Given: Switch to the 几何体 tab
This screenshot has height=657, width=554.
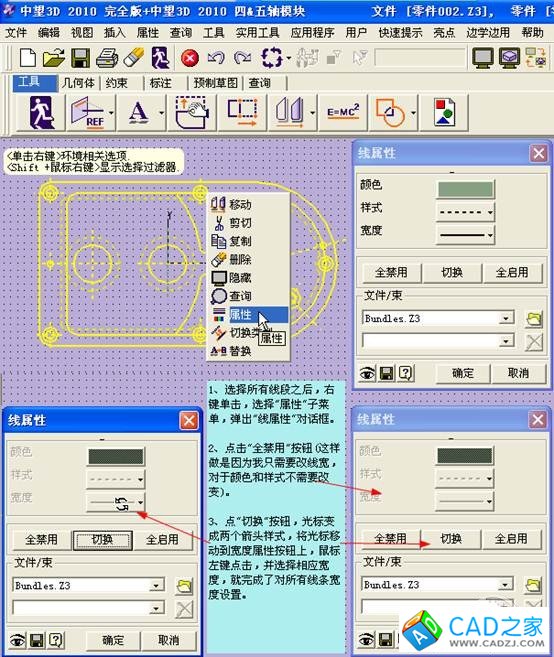Looking at the screenshot, I should [x=78, y=83].
